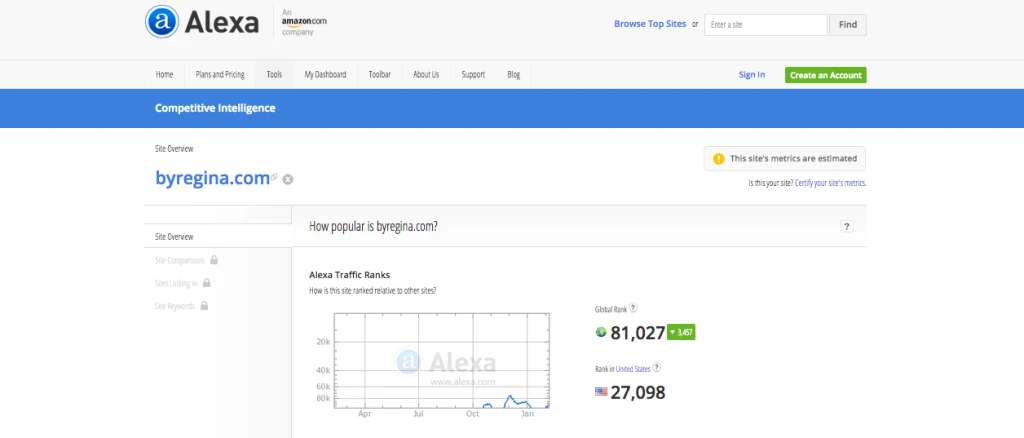Image resolution: width=1024 pixels, height=438 pixels.
Task: Remove byregina.com with the gray x icon
Action: click(x=287, y=180)
